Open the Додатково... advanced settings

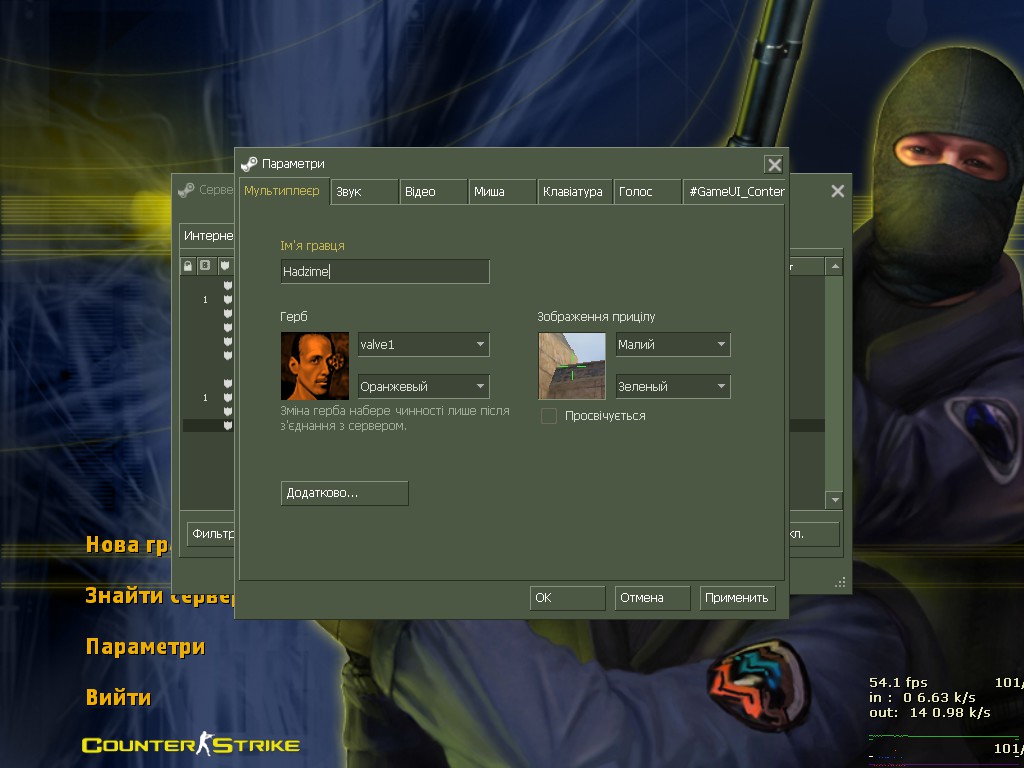click(x=345, y=493)
